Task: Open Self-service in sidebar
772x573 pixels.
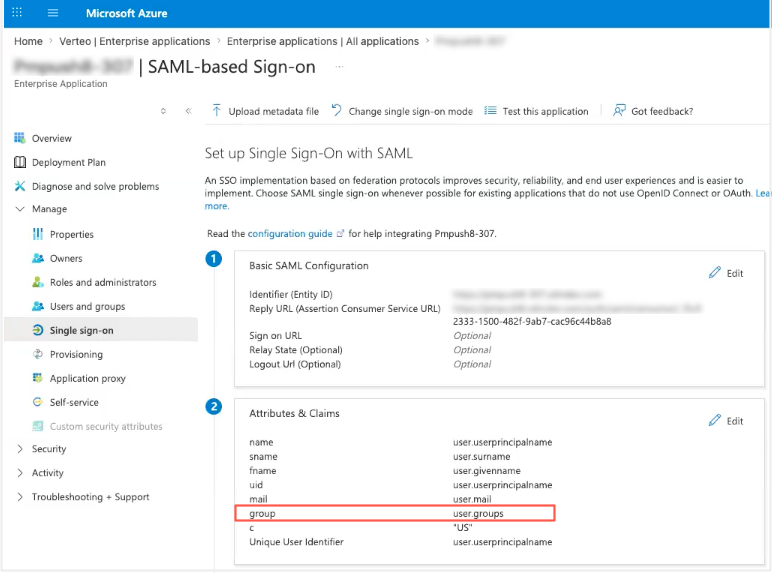Action: coord(74,402)
